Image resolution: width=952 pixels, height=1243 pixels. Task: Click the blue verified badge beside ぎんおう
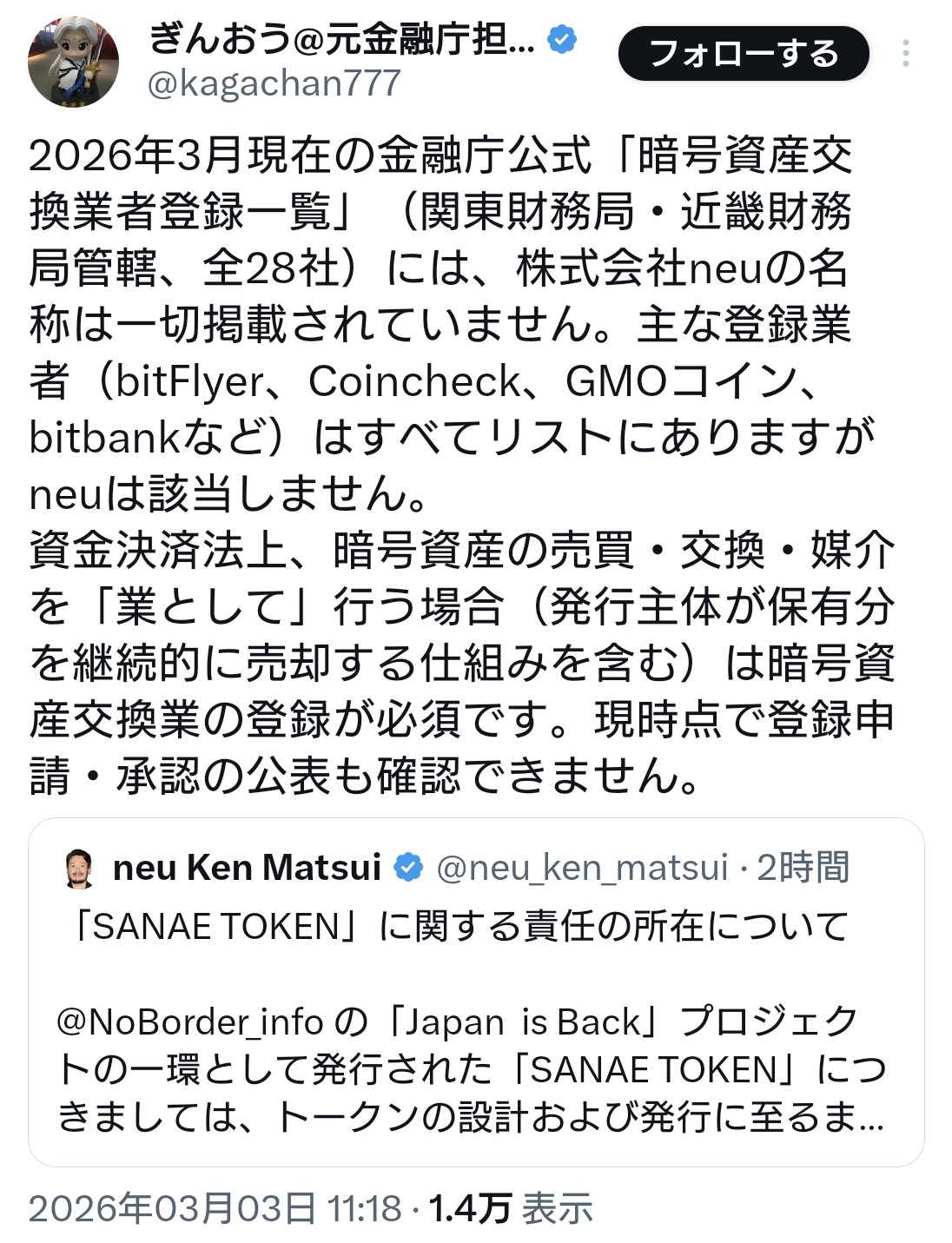click(563, 39)
